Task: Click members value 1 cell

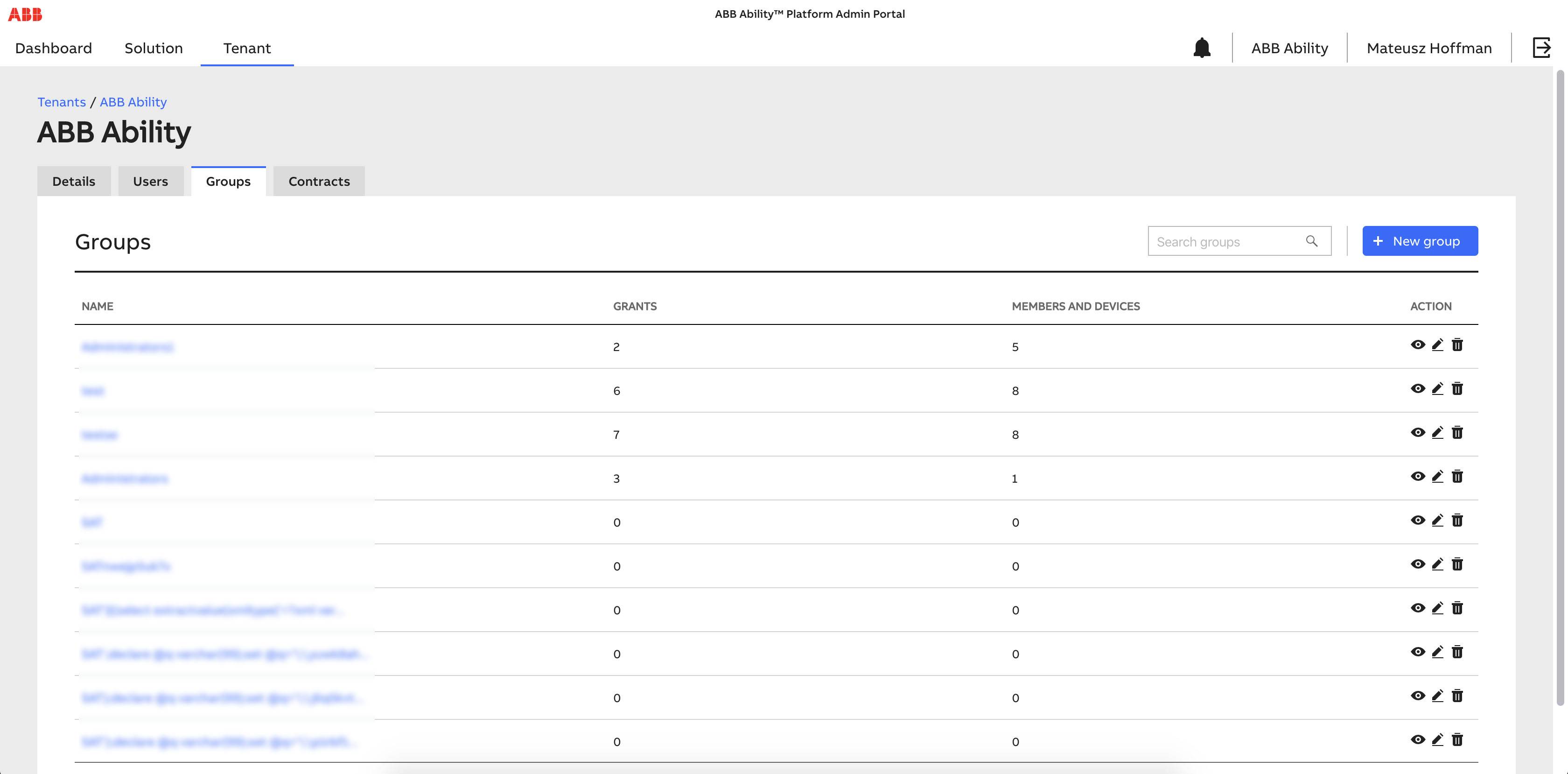Action: (1014, 478)
